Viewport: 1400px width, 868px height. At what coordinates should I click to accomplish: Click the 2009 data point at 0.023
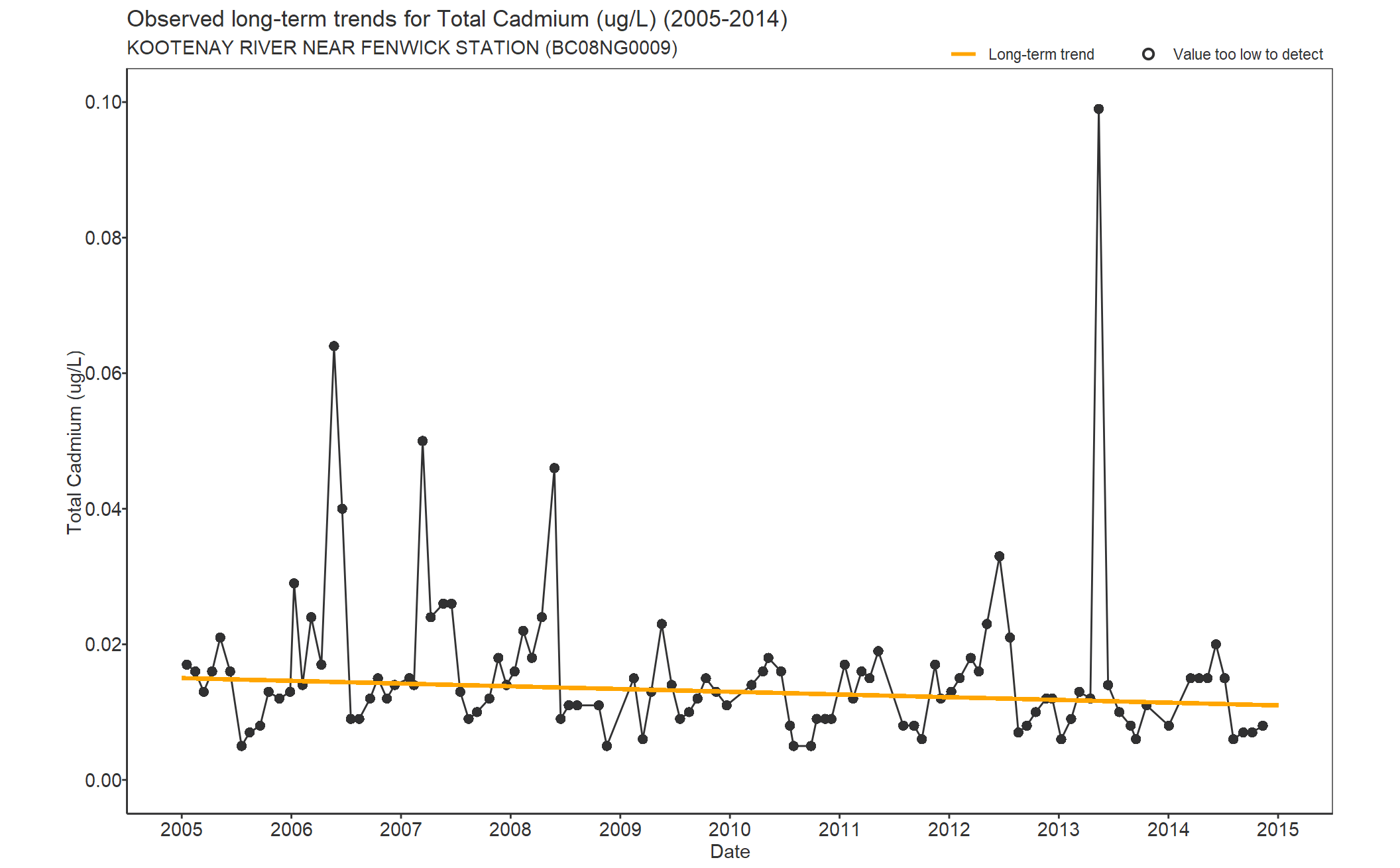click(662, 624)
